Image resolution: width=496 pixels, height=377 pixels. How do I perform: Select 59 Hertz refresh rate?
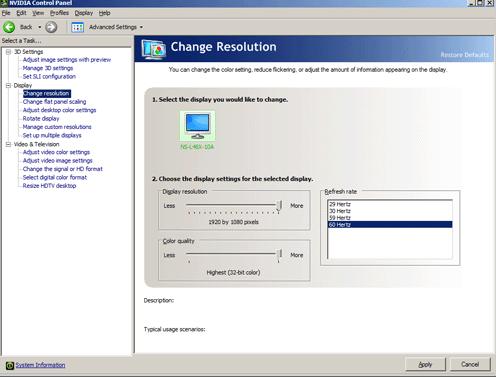pos(390,218)
